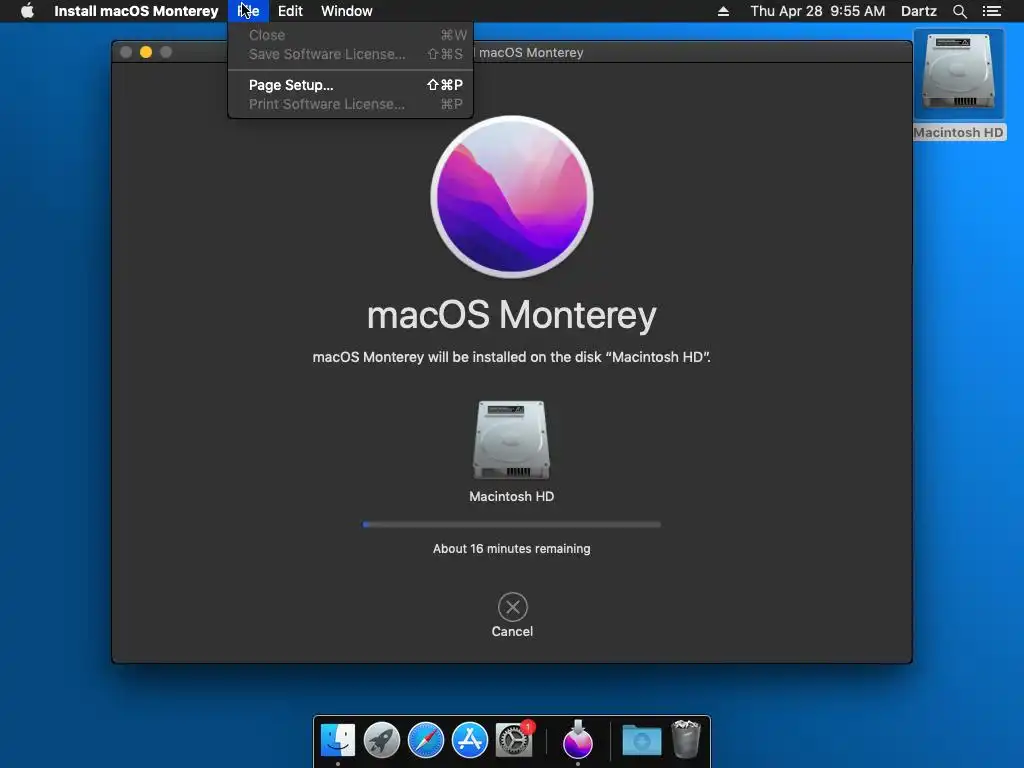Open Macintosh HD desktop drive icon
Image resolution: width=1024 pixels, height=768 pixels.
tap(959, 73)
